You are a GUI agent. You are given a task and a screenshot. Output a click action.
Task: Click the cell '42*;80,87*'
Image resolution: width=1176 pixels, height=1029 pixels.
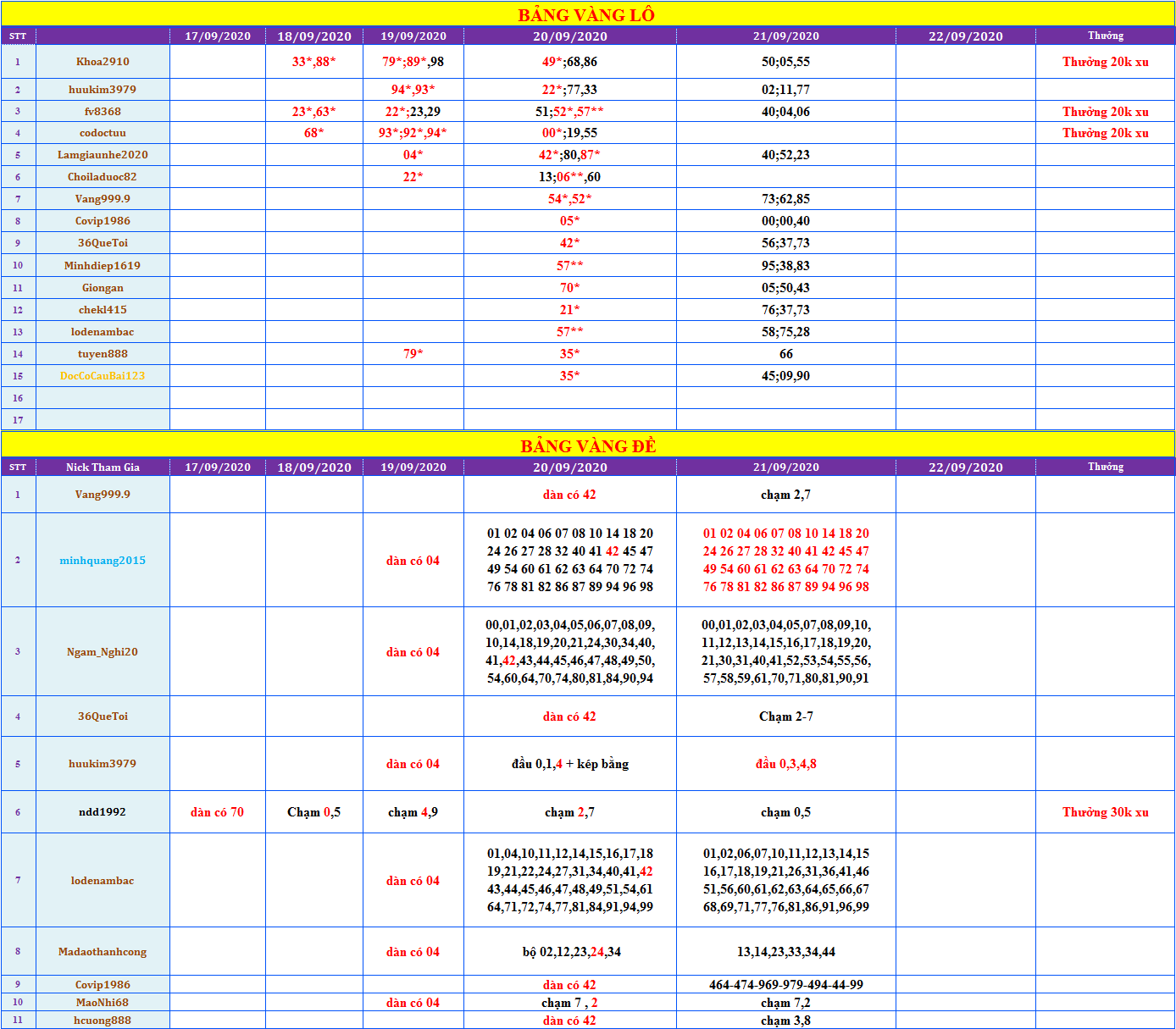click(x=570, y=155)
